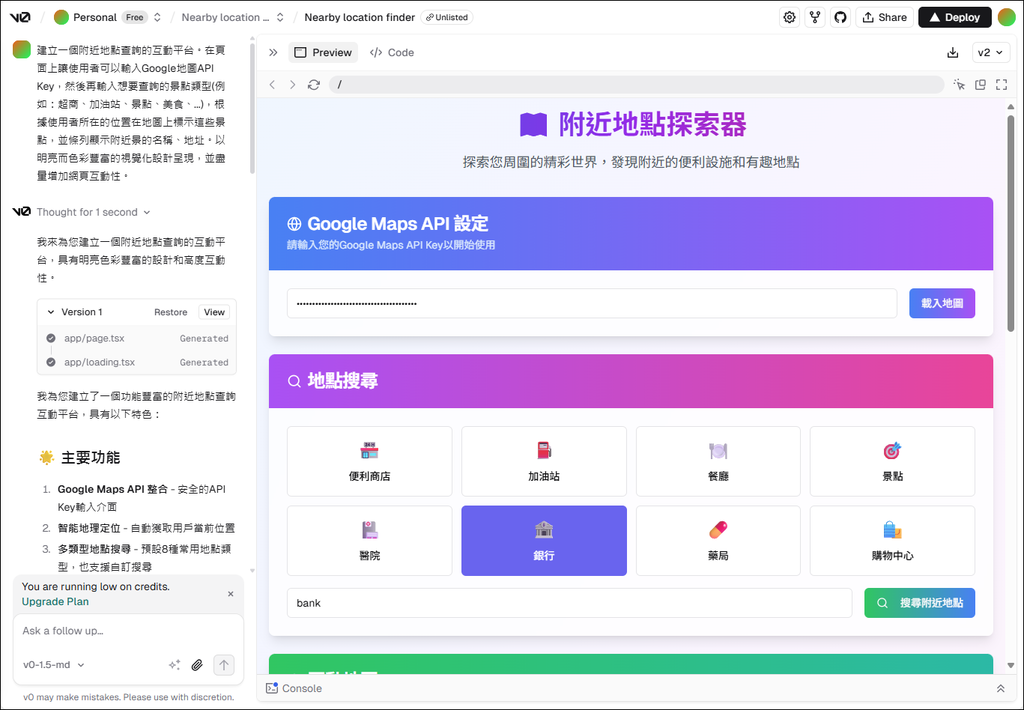Open app/loading.tsx generated file
The width and height of the screenshot is (1024, 710).
(99, 362)
